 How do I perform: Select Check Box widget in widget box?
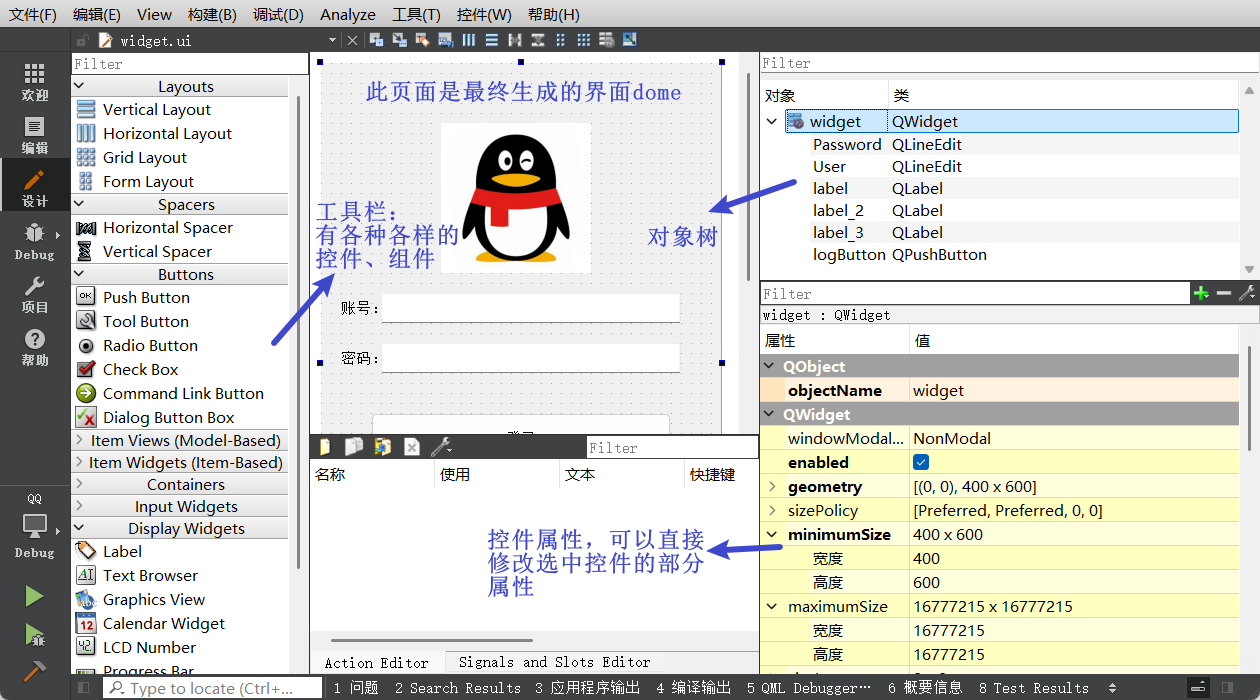[140, 369]
